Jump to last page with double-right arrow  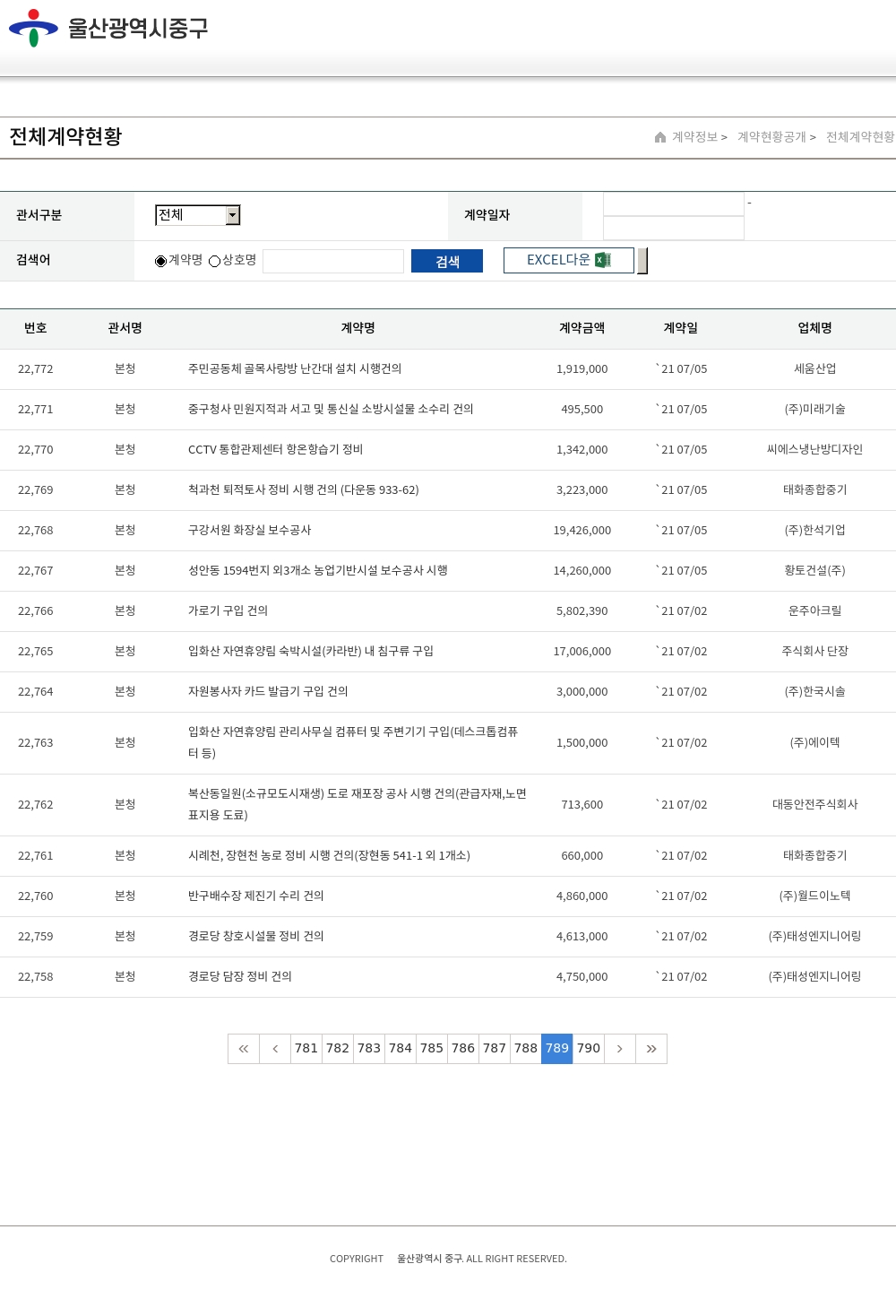(651, 1049)
